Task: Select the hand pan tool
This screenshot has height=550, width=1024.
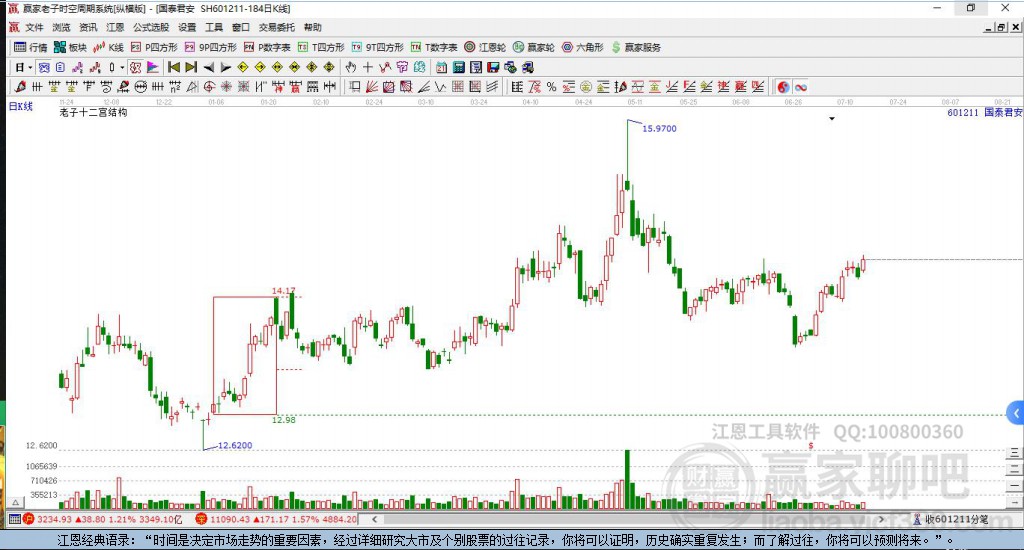Action: click(351, 67)
